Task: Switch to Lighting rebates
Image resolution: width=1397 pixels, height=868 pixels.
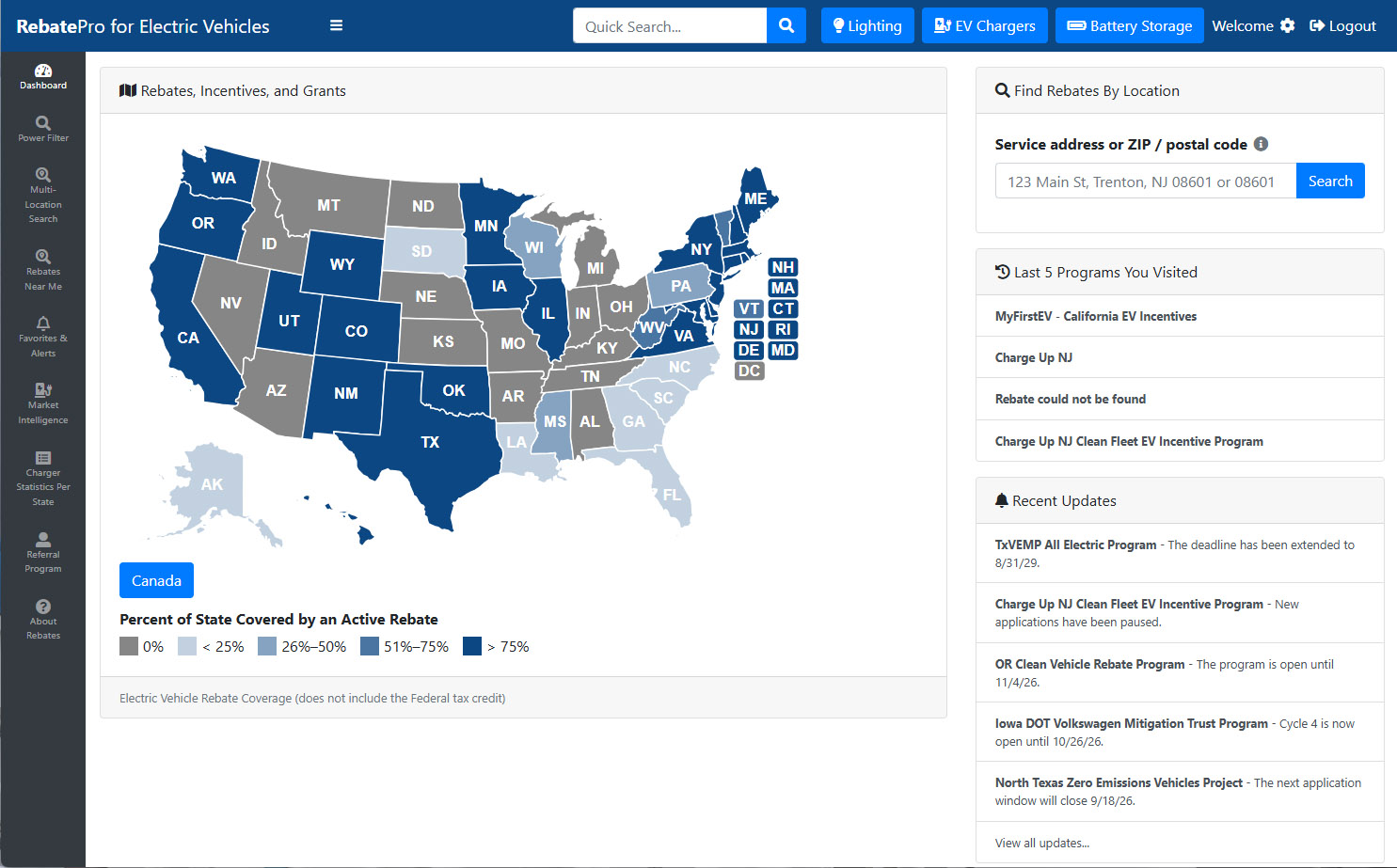Action: pos(867,25)
